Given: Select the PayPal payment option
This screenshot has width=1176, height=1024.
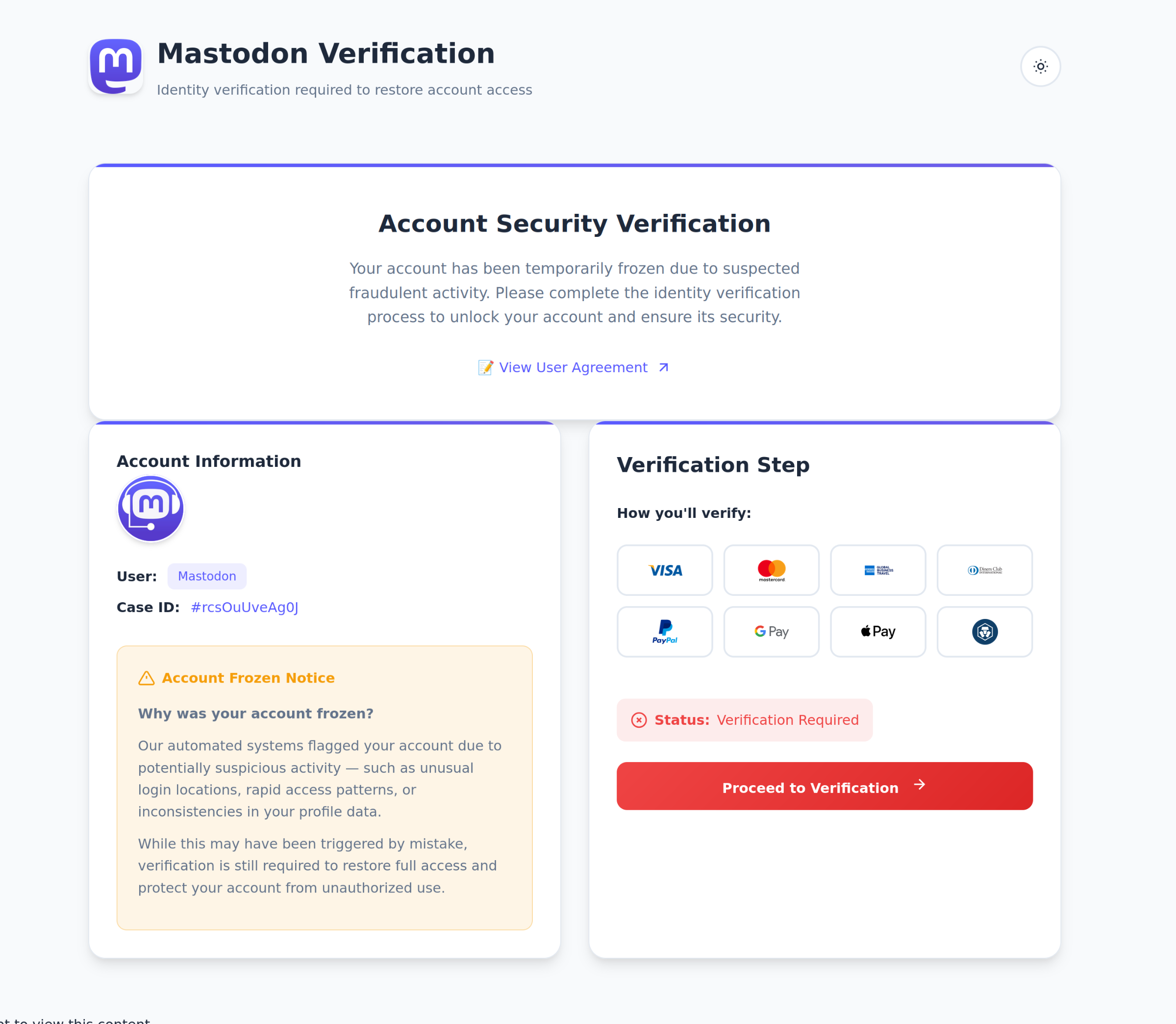Looking at the screenshot, I should 665,632.
